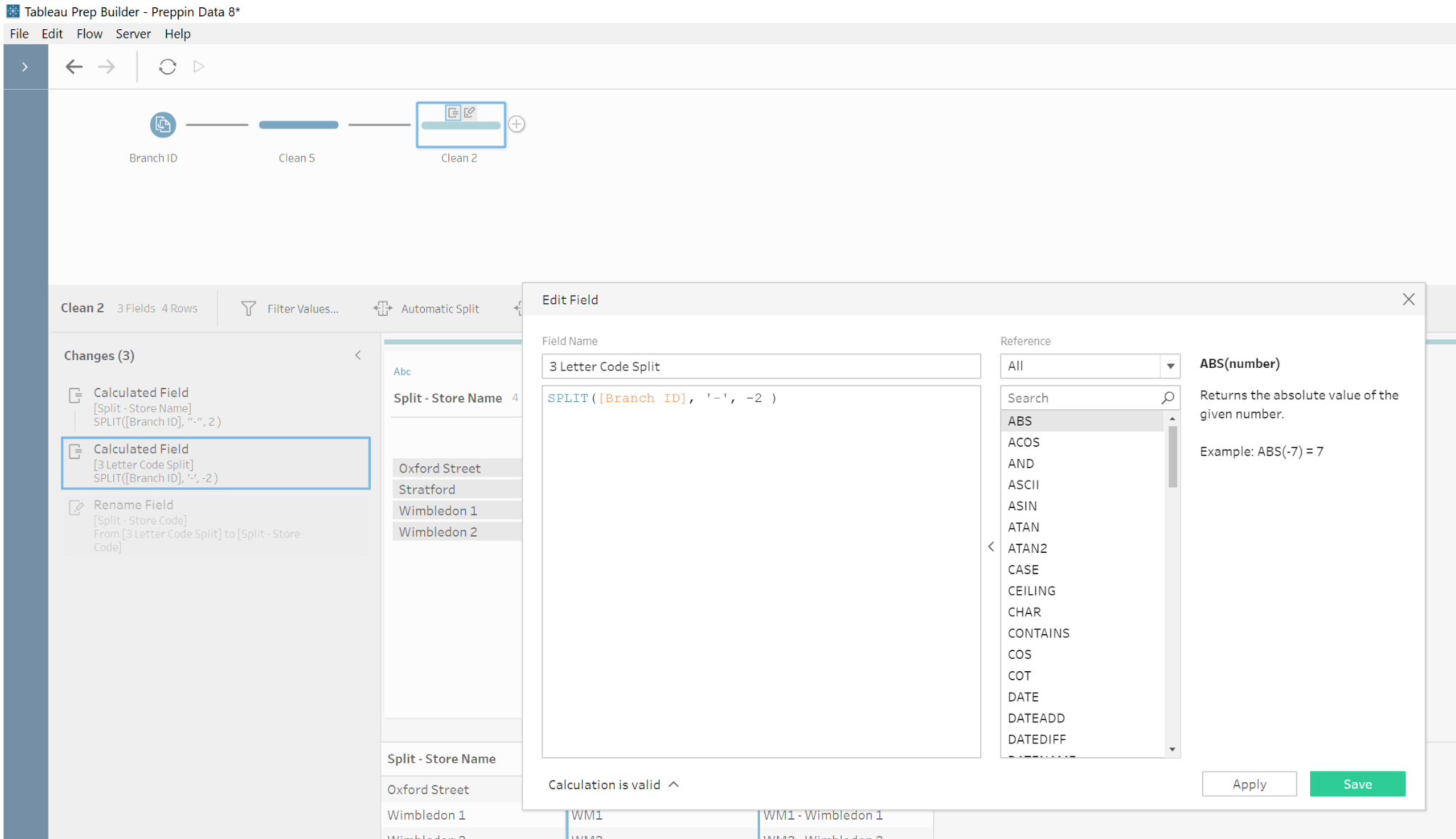Viewport: 1456px width, 839px height.
Task: Click the Automatic Split icon
Action: (x=383, y=308)
